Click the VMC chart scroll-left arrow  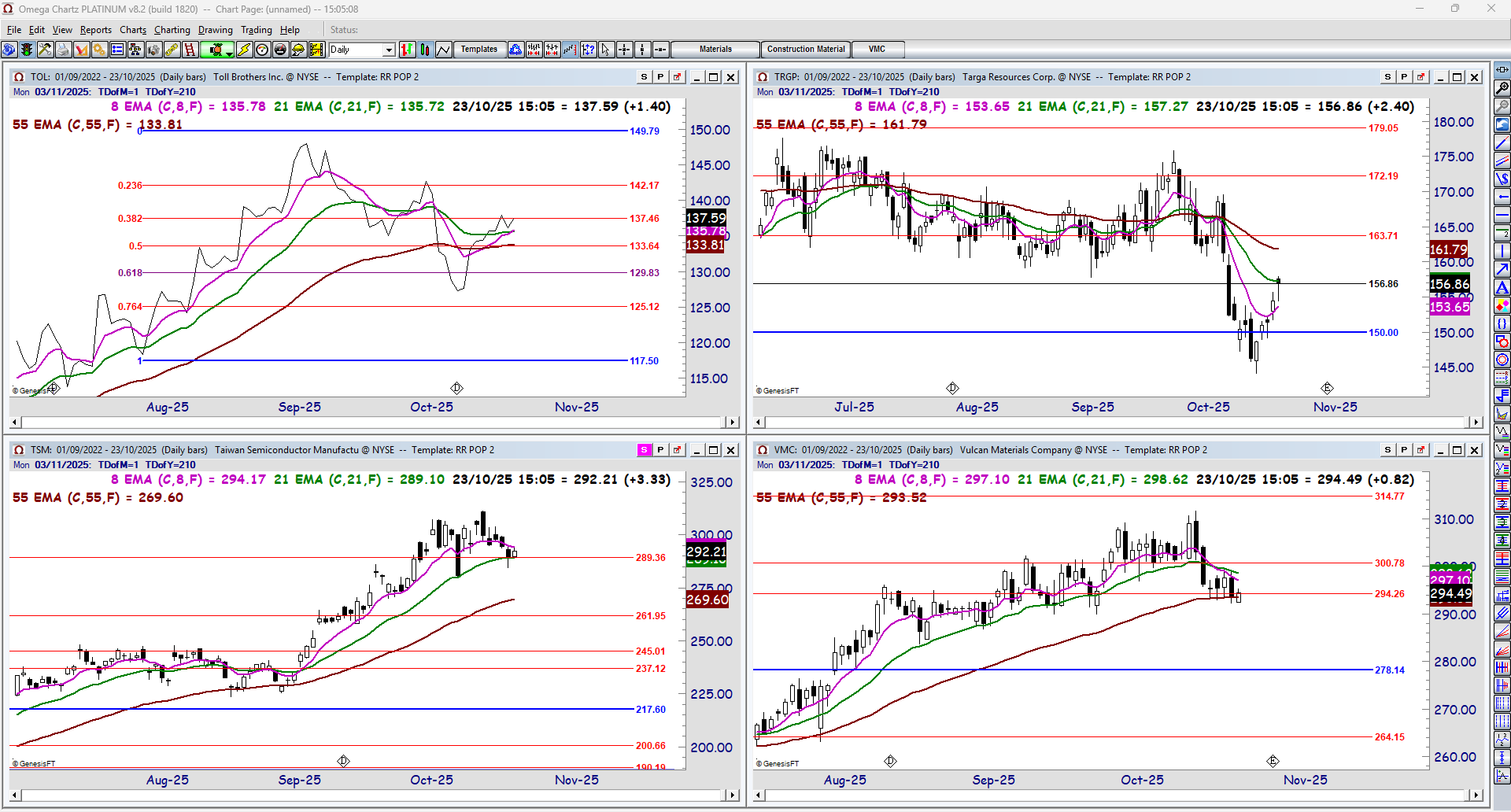[759, 795]
